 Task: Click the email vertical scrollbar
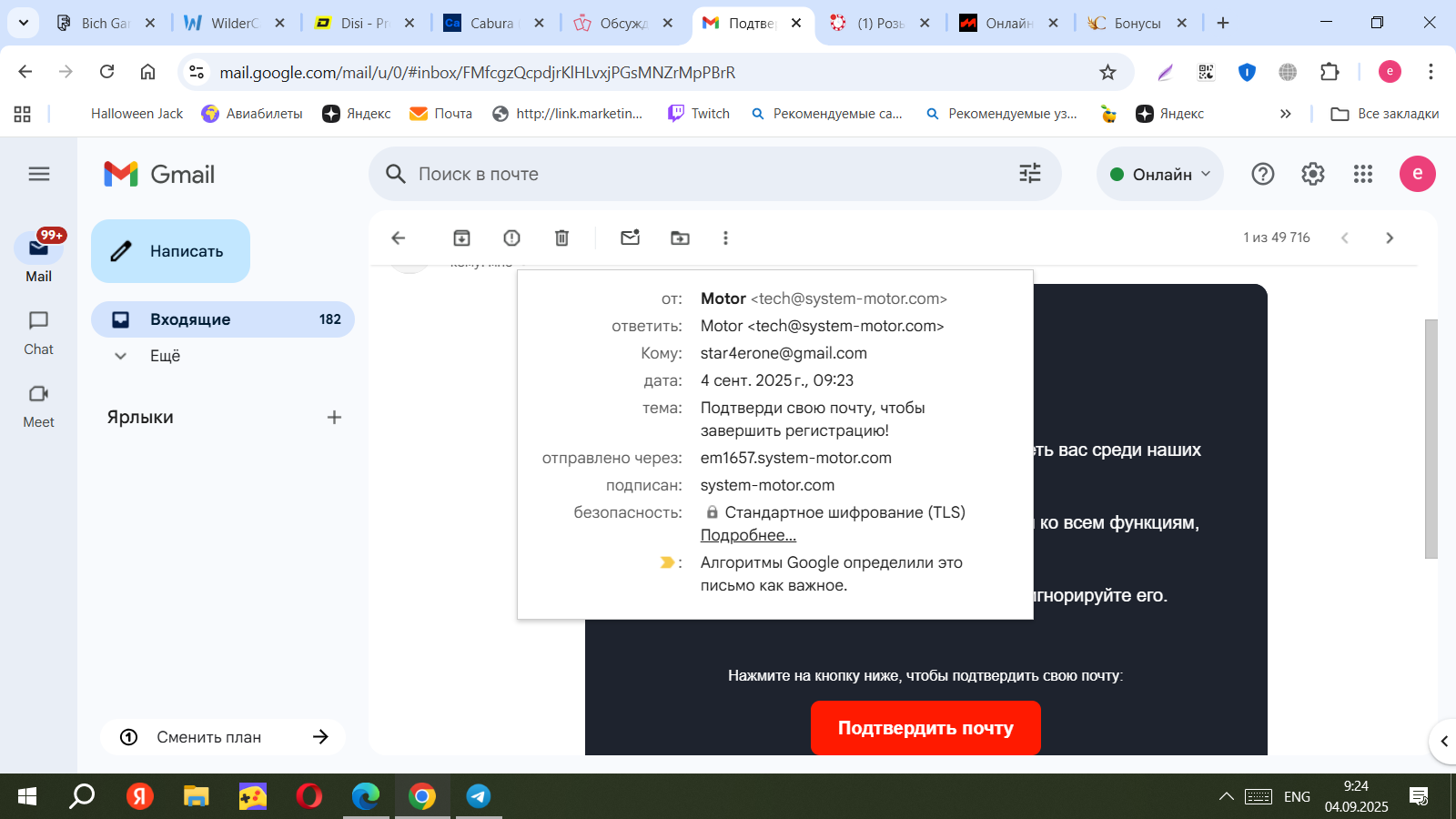coord(1431,439)
